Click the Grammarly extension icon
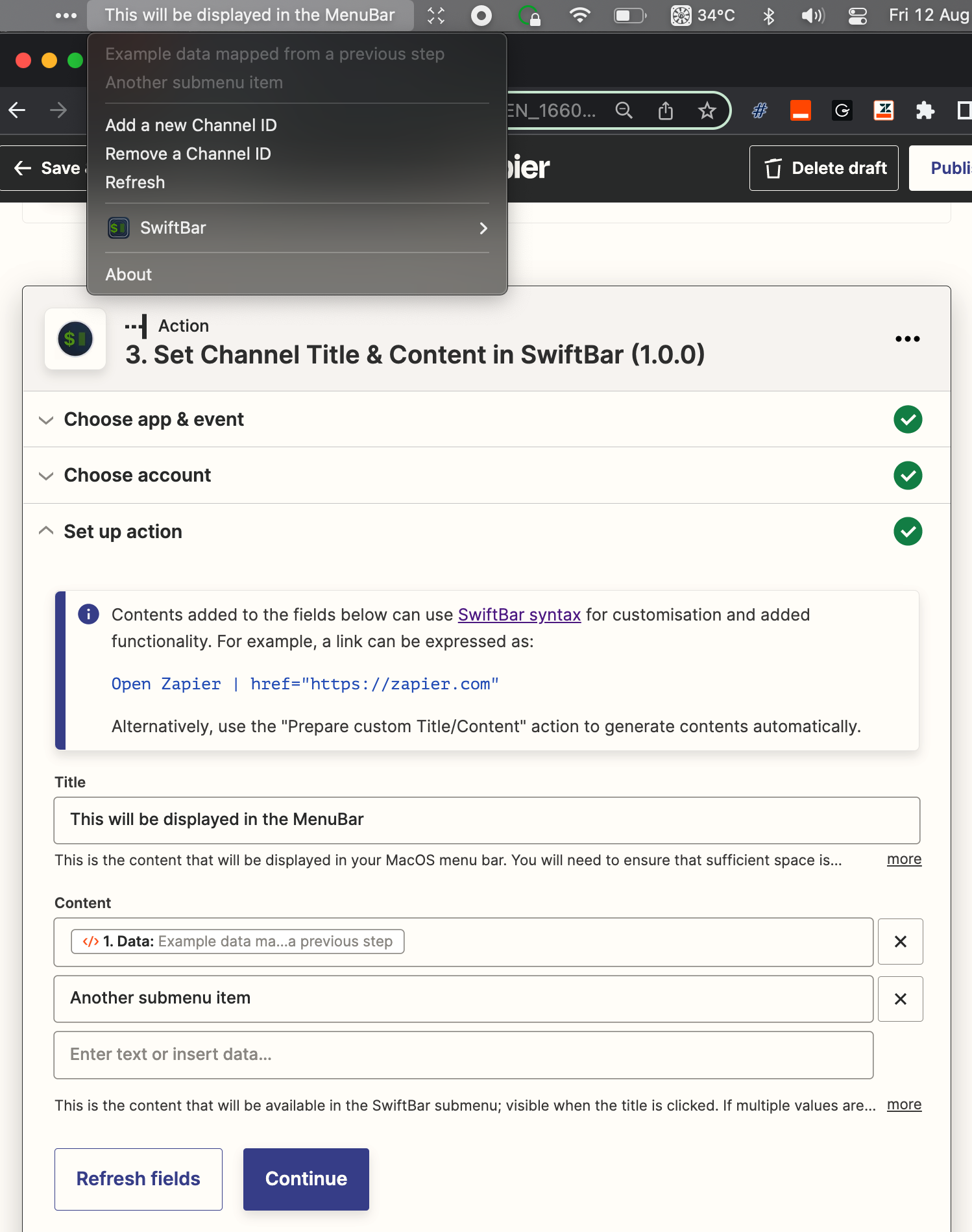 coord(842,110)
